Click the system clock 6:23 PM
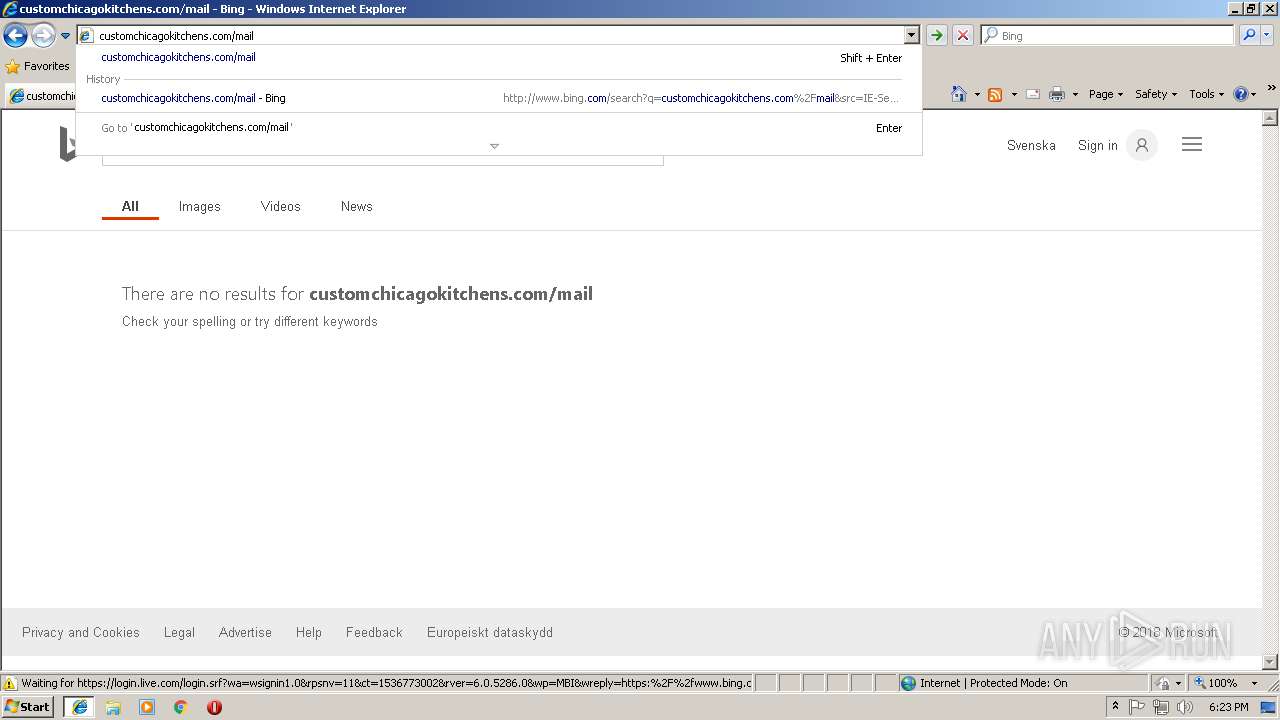The image size is (1280, 720). [1228, 707]
